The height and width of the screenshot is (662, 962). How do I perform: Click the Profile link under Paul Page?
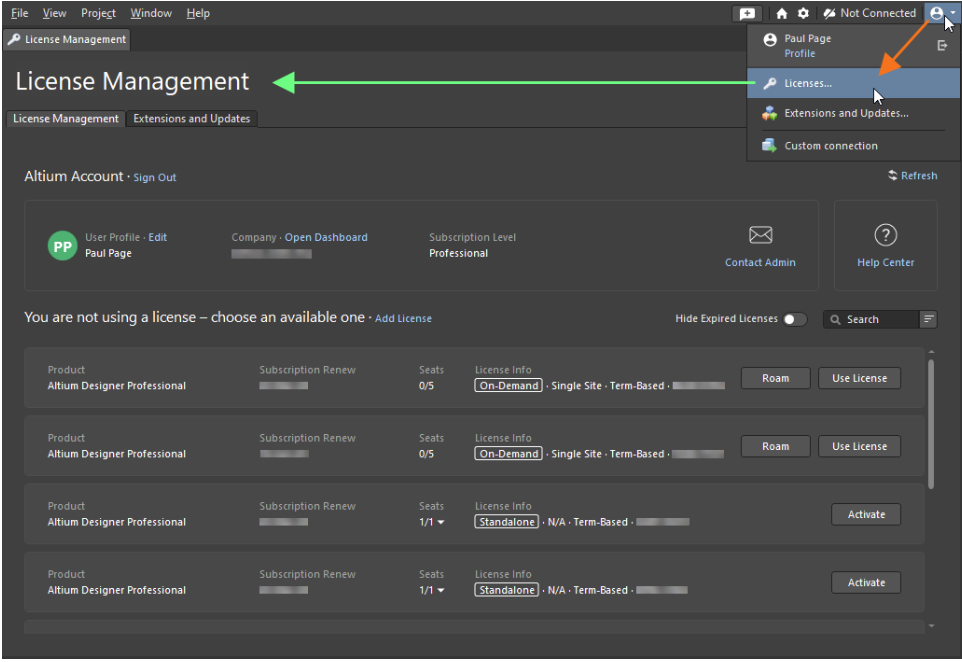pos(799,53)
